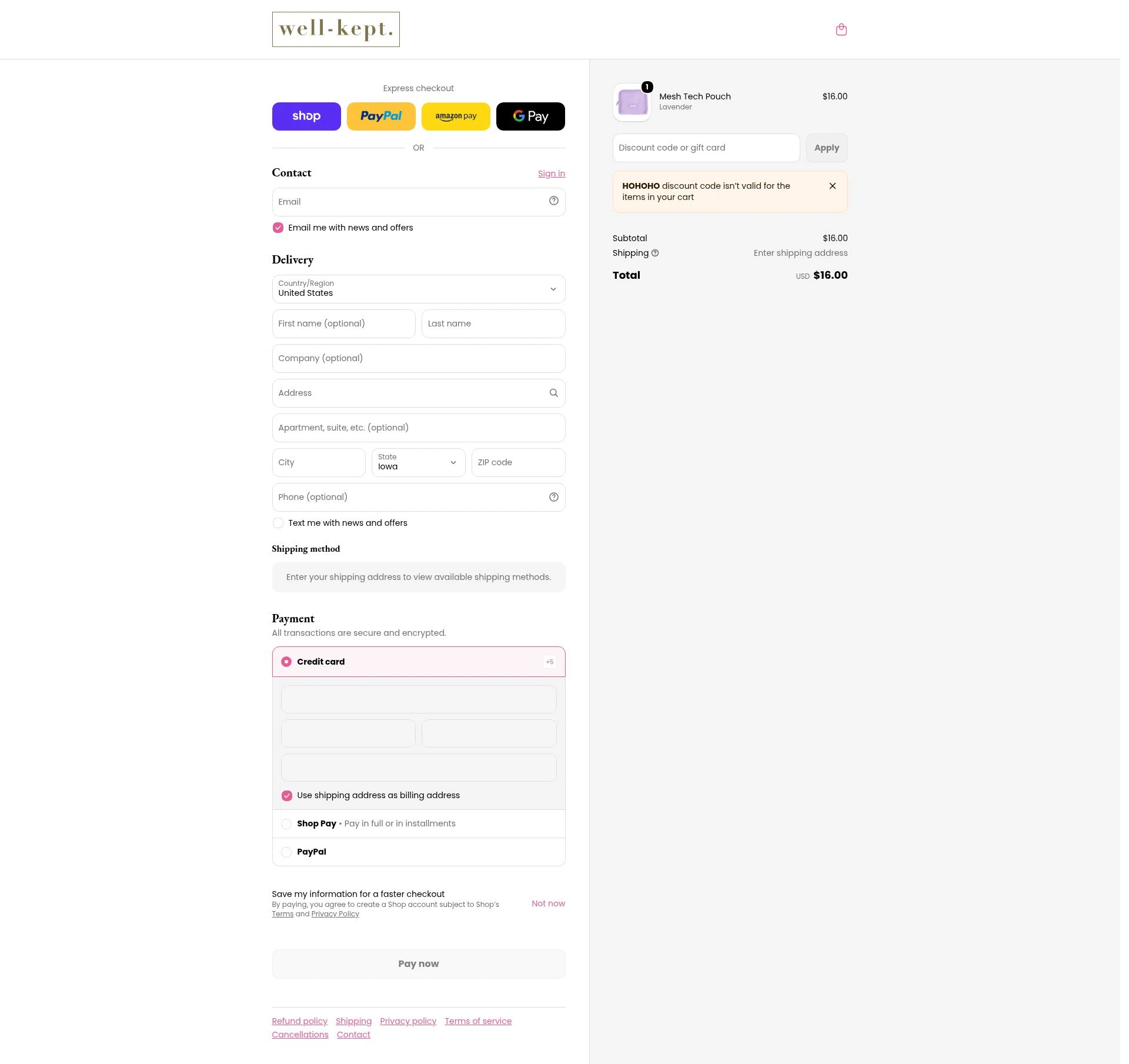Open the State dropdown showing Iowa

(419, 463)
